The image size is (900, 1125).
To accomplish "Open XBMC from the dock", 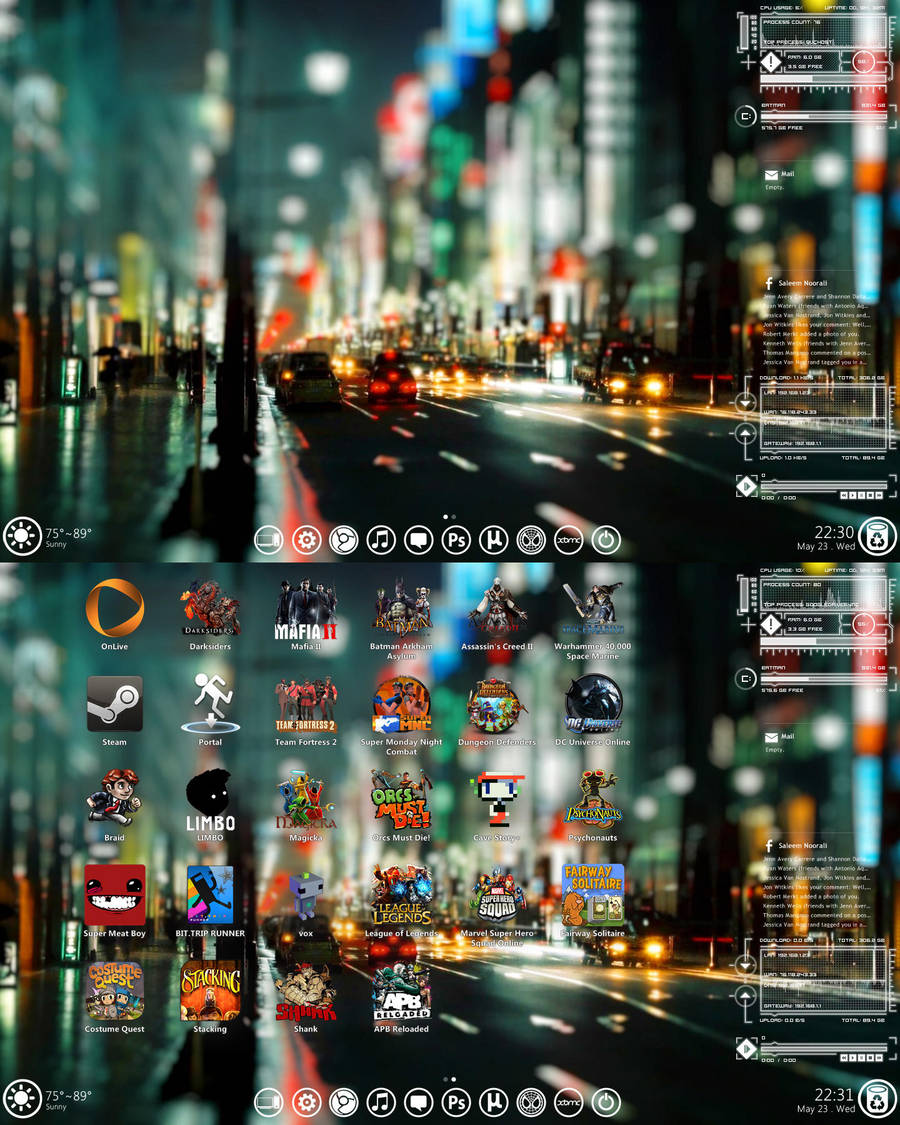I will 567,539.
